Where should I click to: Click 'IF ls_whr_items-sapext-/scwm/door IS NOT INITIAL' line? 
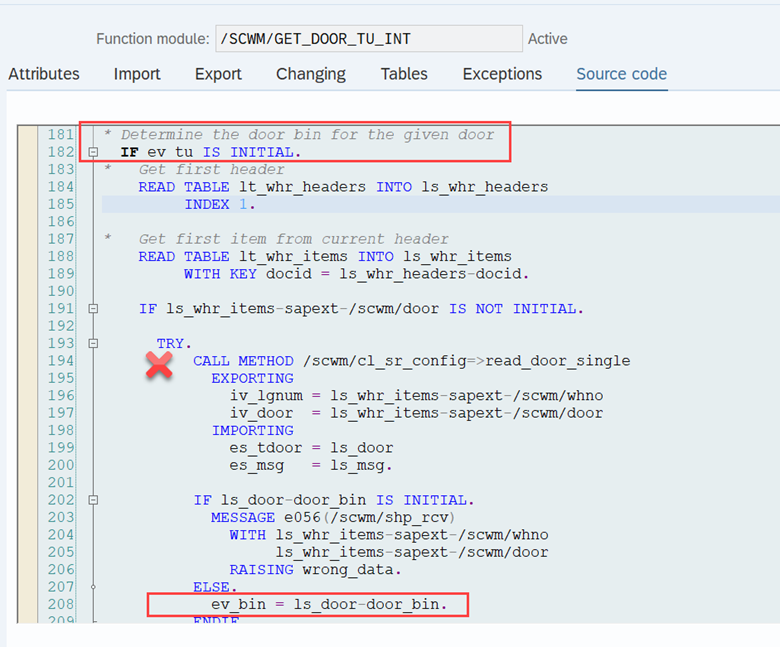(x=361, y=309)
